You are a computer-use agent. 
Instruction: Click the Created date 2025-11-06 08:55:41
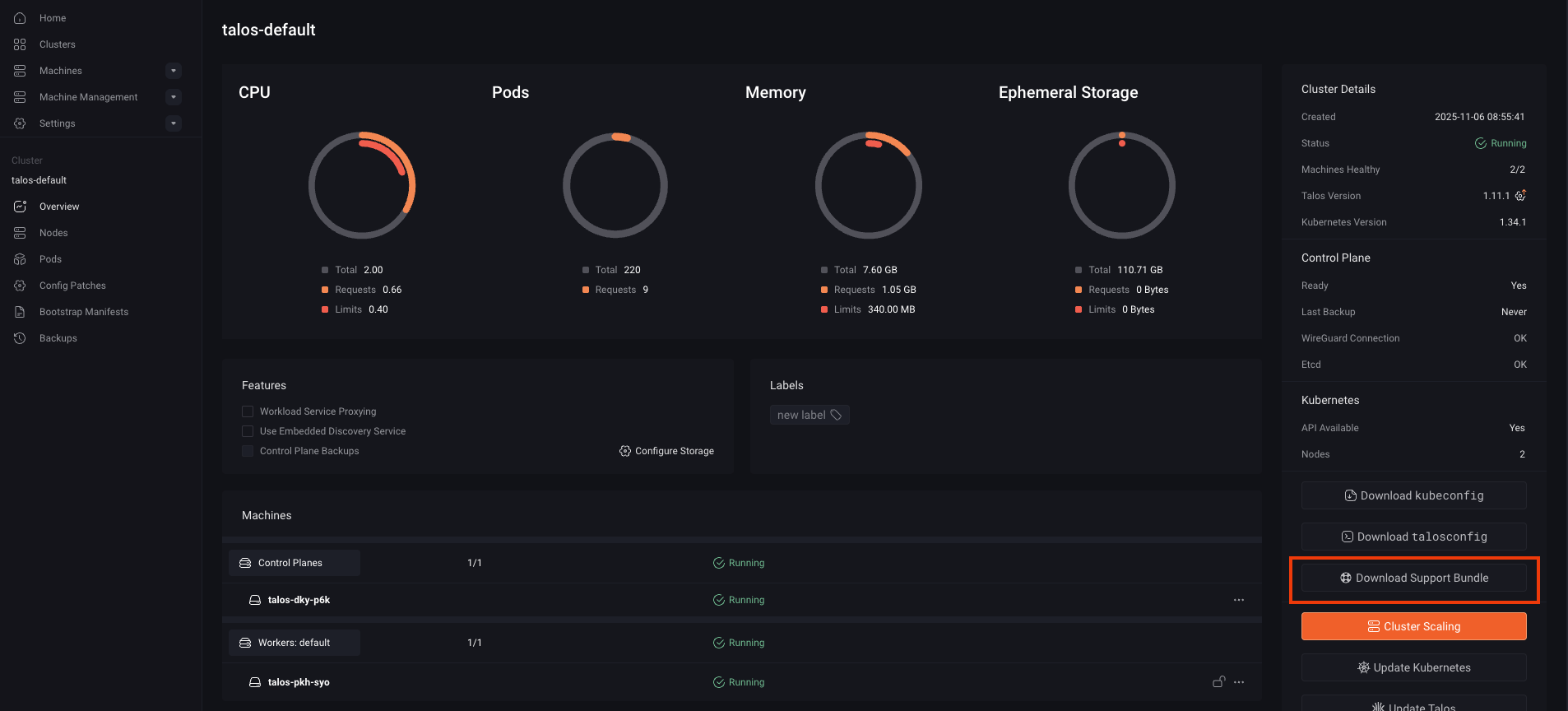coord(1479,117)
